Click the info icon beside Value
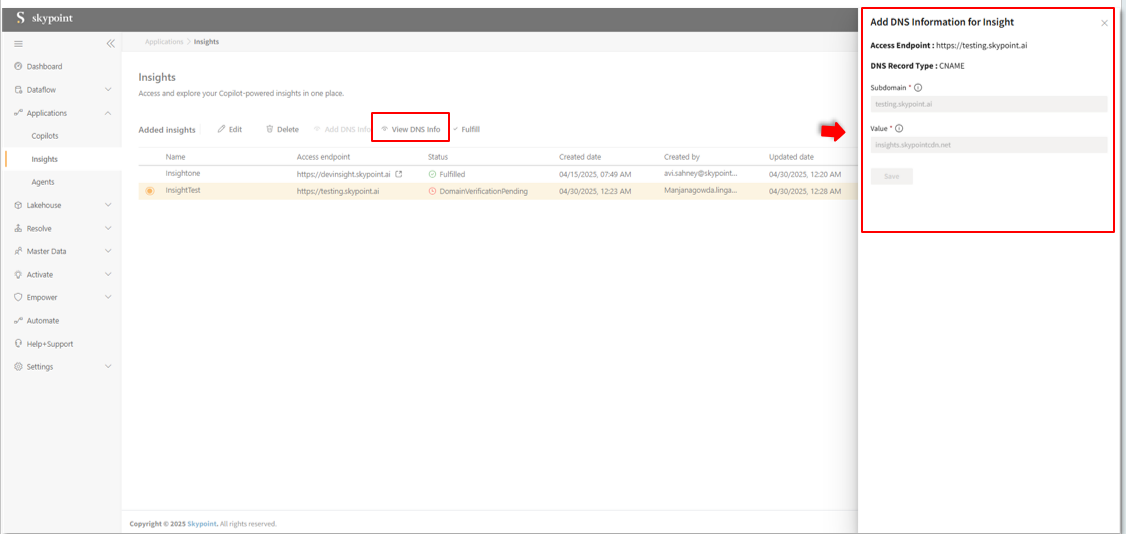This screenshot has width=1126, height=534. [899, 129]
